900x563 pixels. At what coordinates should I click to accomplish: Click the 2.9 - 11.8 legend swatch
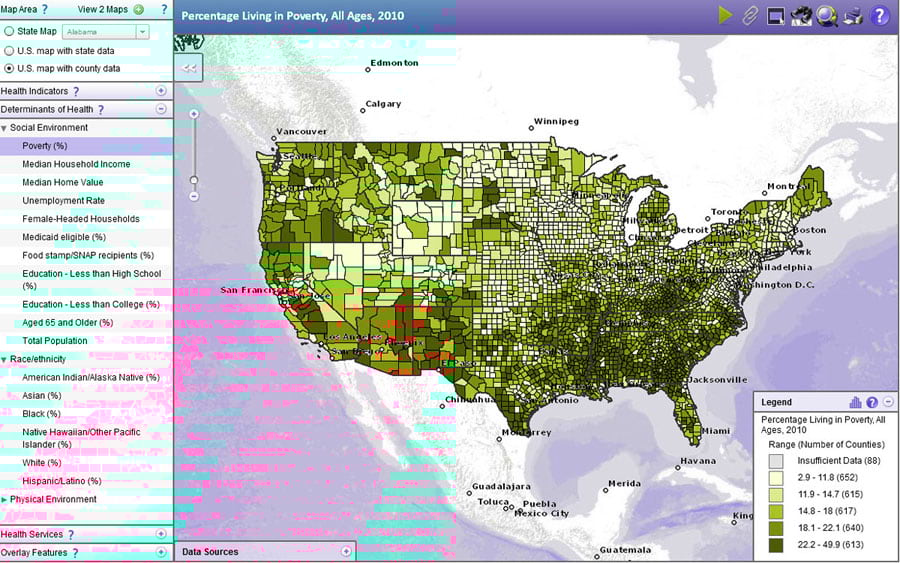click(x=775, y=477)
